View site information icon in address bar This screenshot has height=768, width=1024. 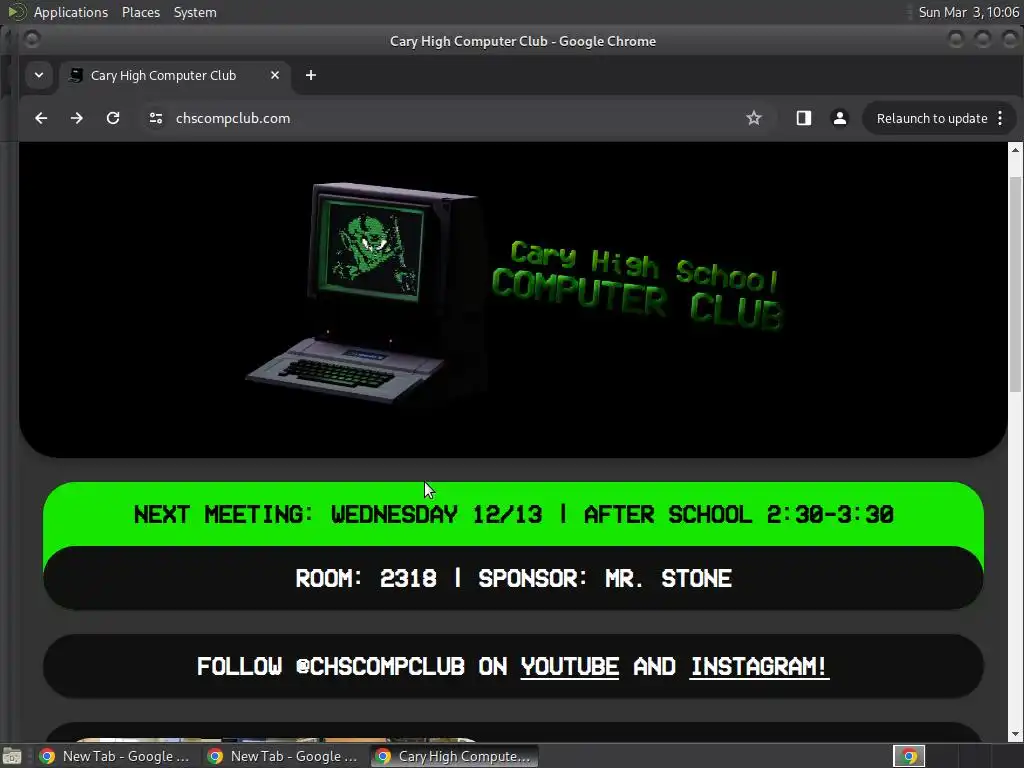click(x=155, y=118)
